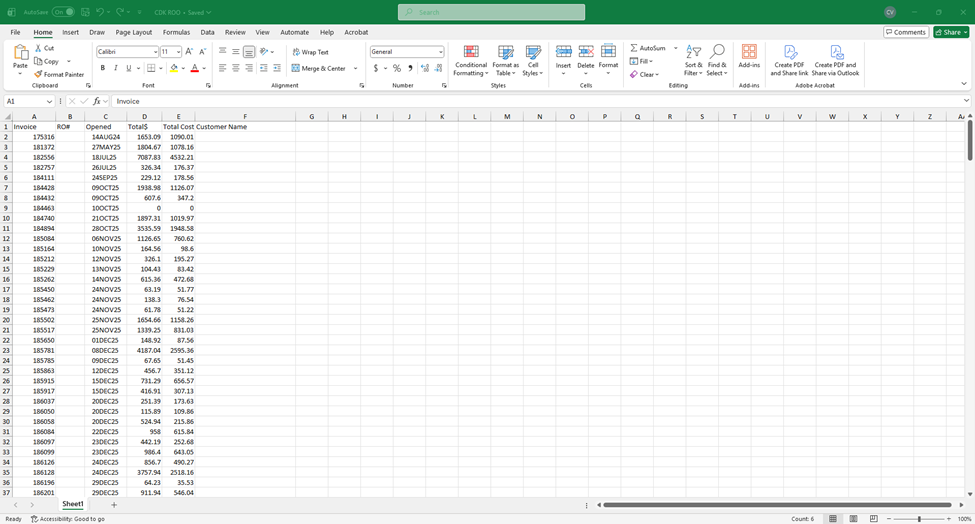The height and width of the screenshot is (524, 975).
Task: Open Format as Table gallery
Action: click(506, 60)
